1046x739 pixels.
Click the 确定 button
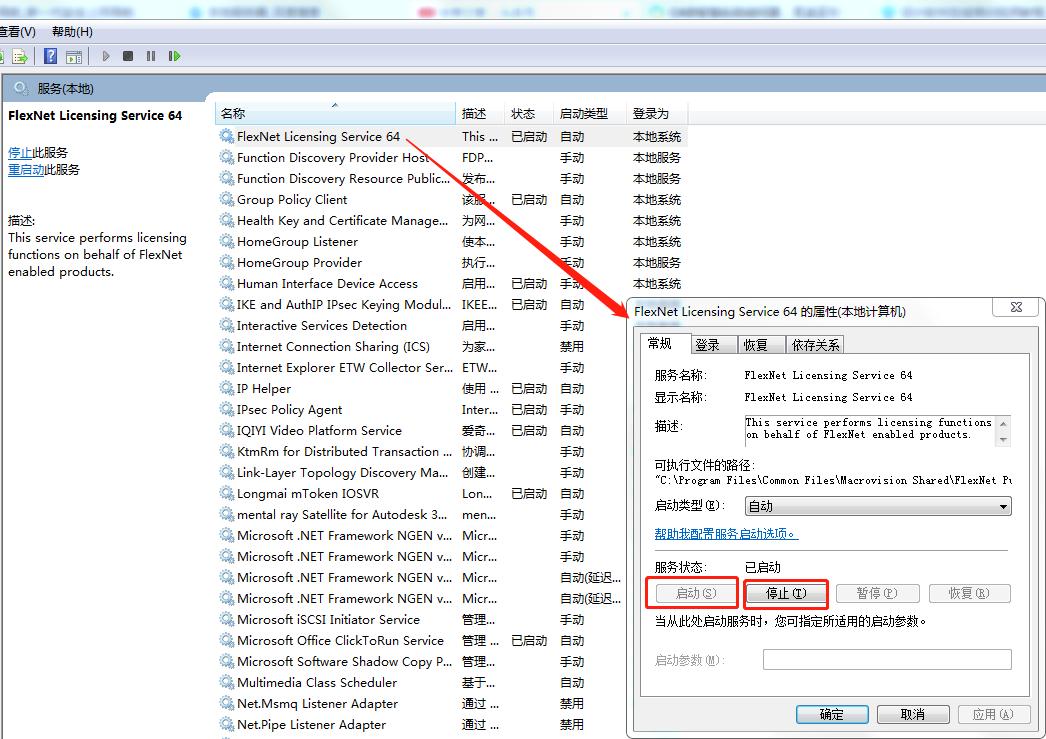tap(831, 714)
